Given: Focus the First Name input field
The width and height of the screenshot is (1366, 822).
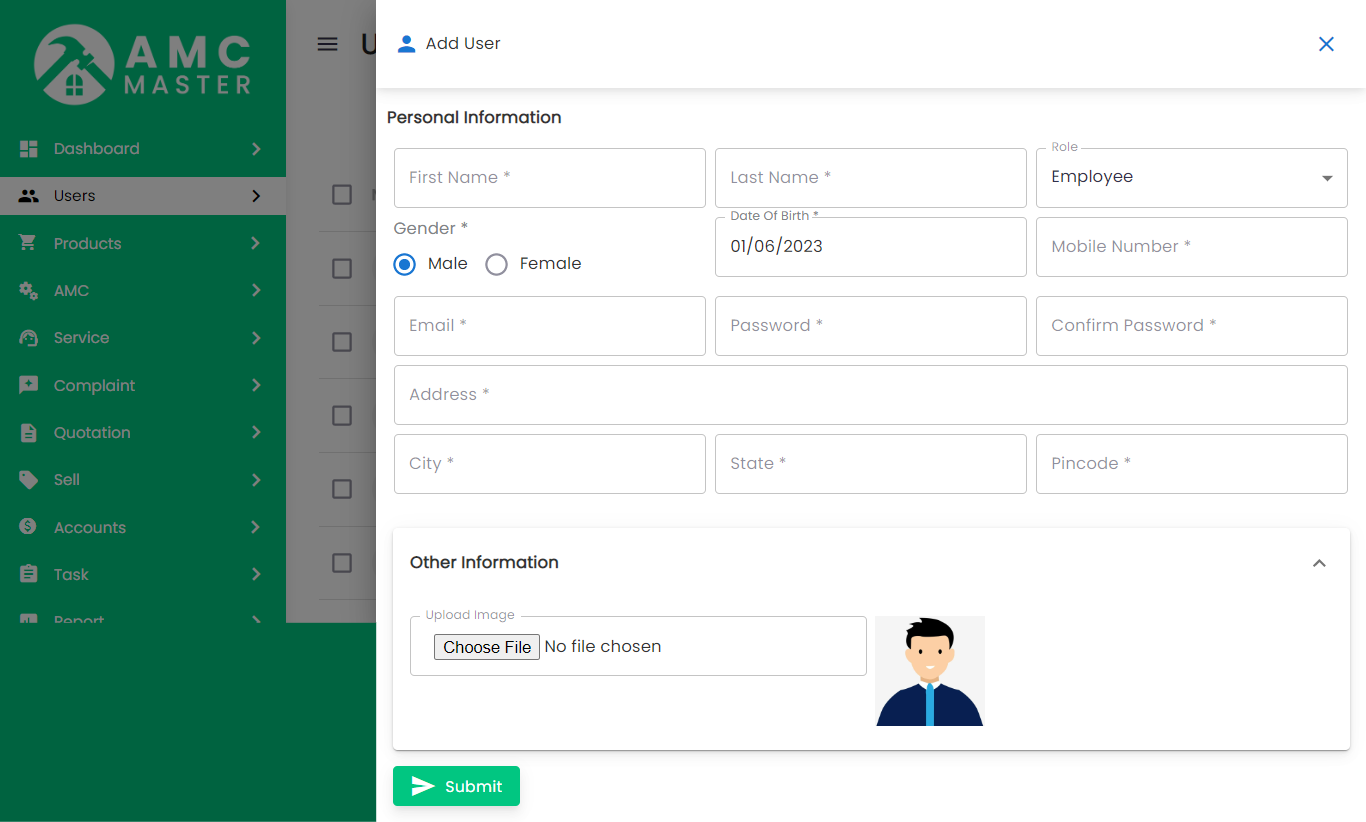Looking at the screenshot, I should pyautogui.click(x=549, y=178).
